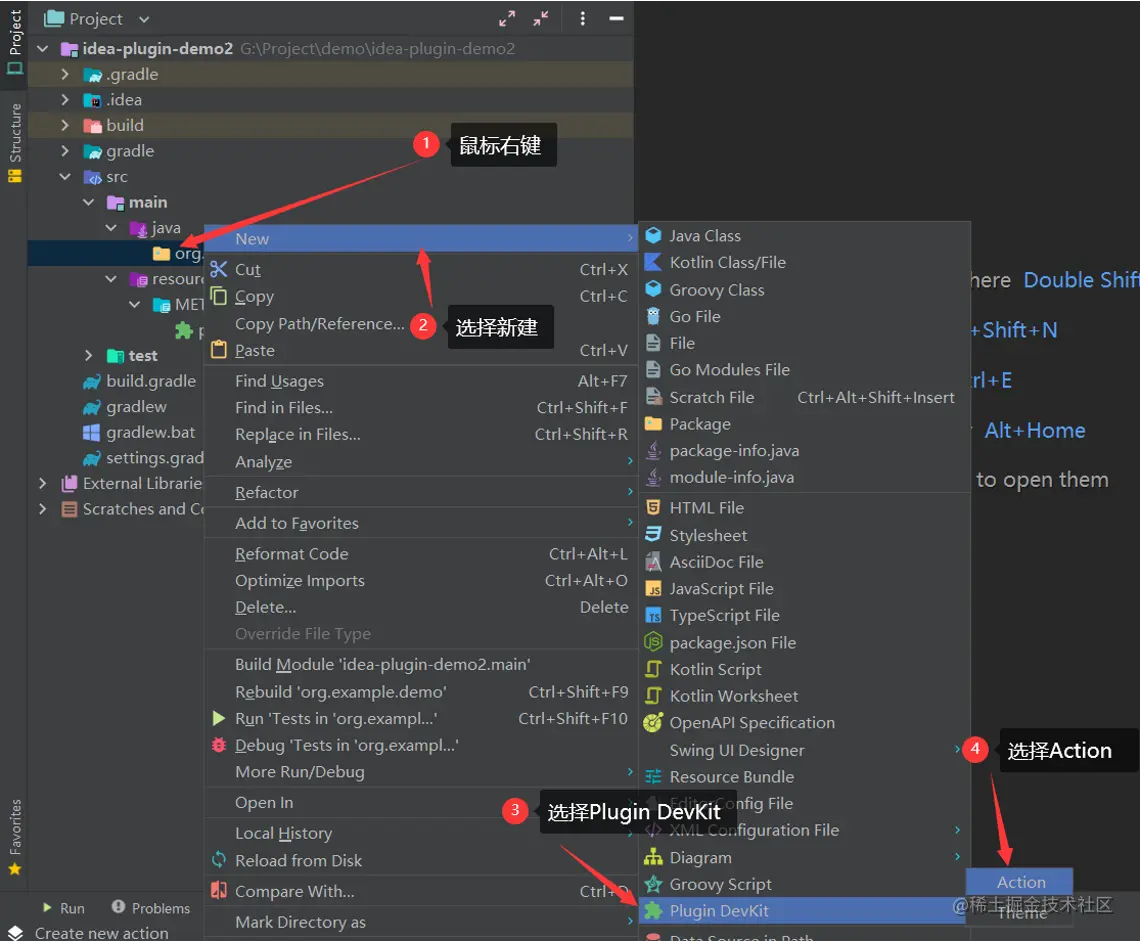Click the package.json File icon
1140x942 pixels.
654,642
